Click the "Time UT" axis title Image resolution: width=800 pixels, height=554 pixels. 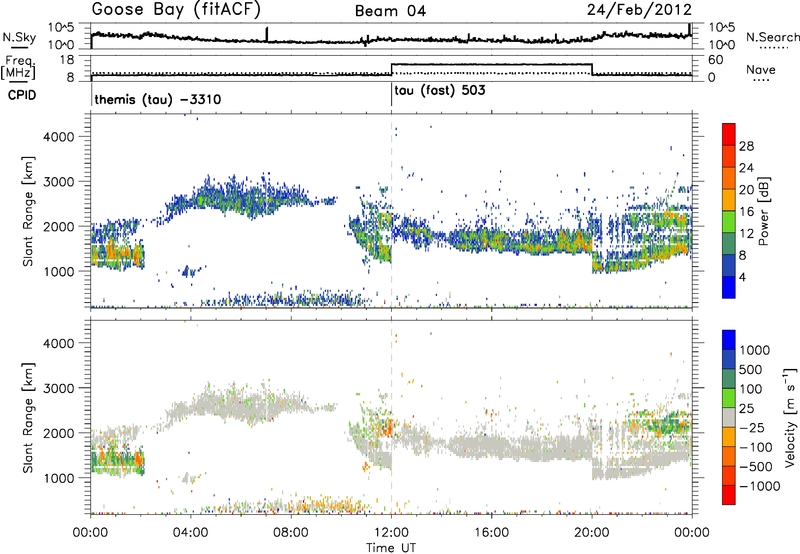(391, 547)
